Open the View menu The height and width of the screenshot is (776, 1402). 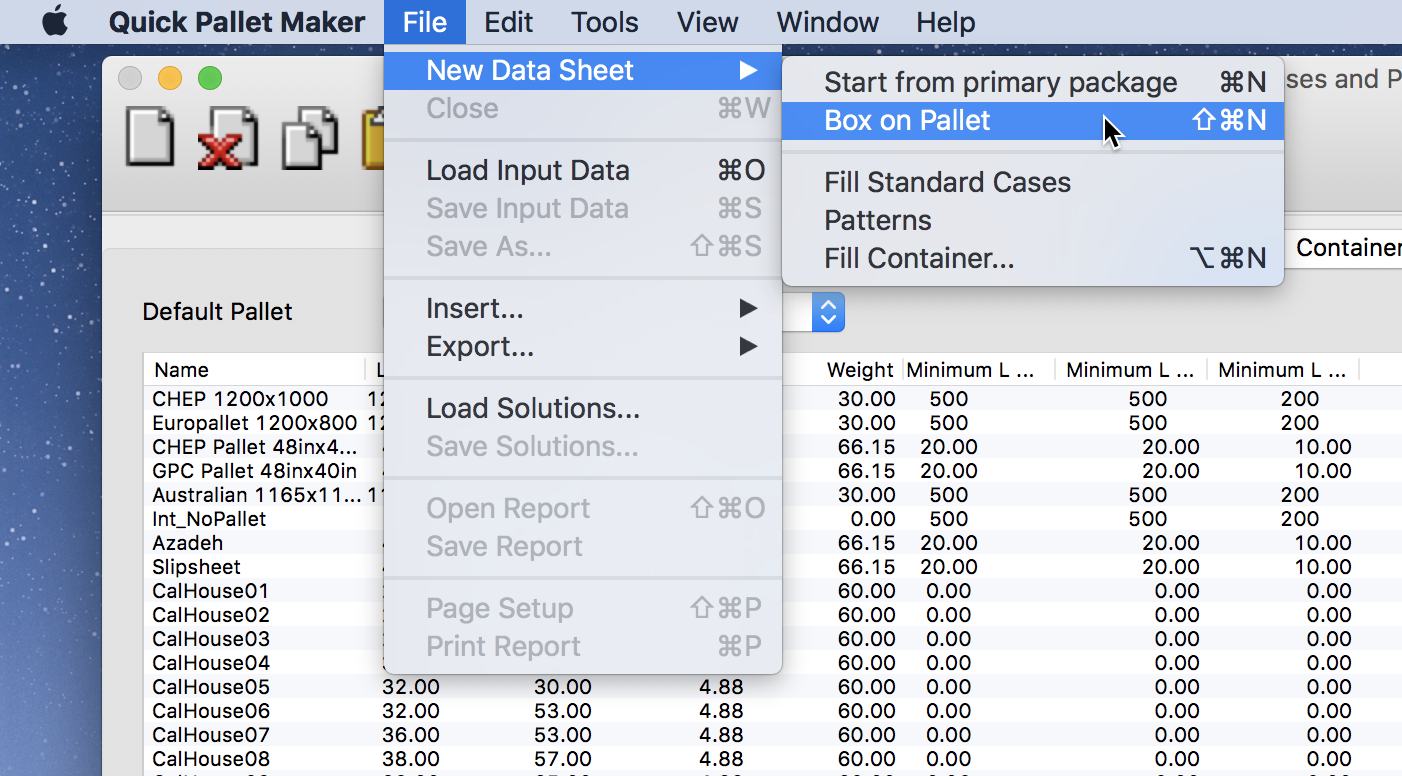tap(708, 22)
